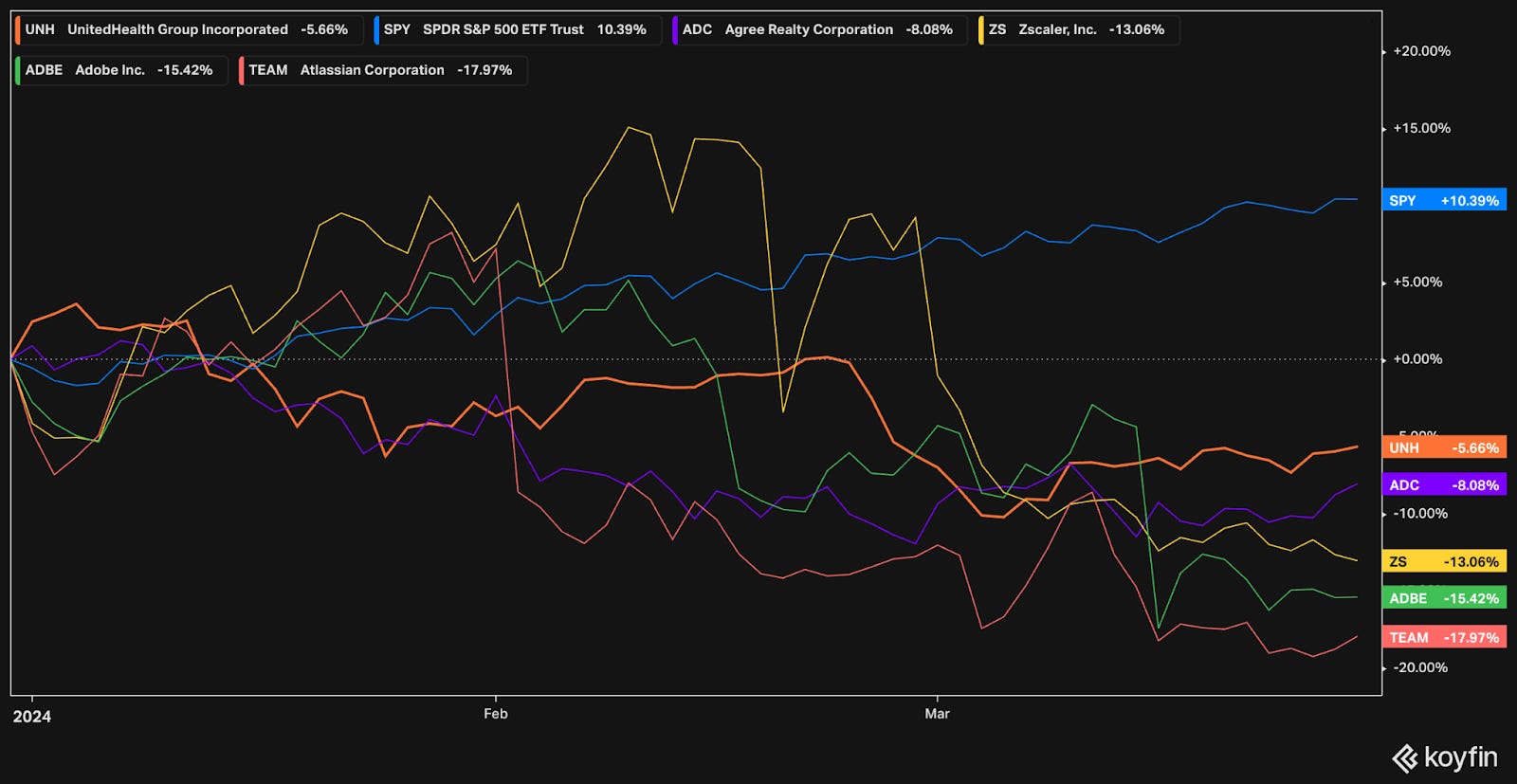Select the ADC Agree Realty Corporation legend chip
1517x784 pixels.
819,29
